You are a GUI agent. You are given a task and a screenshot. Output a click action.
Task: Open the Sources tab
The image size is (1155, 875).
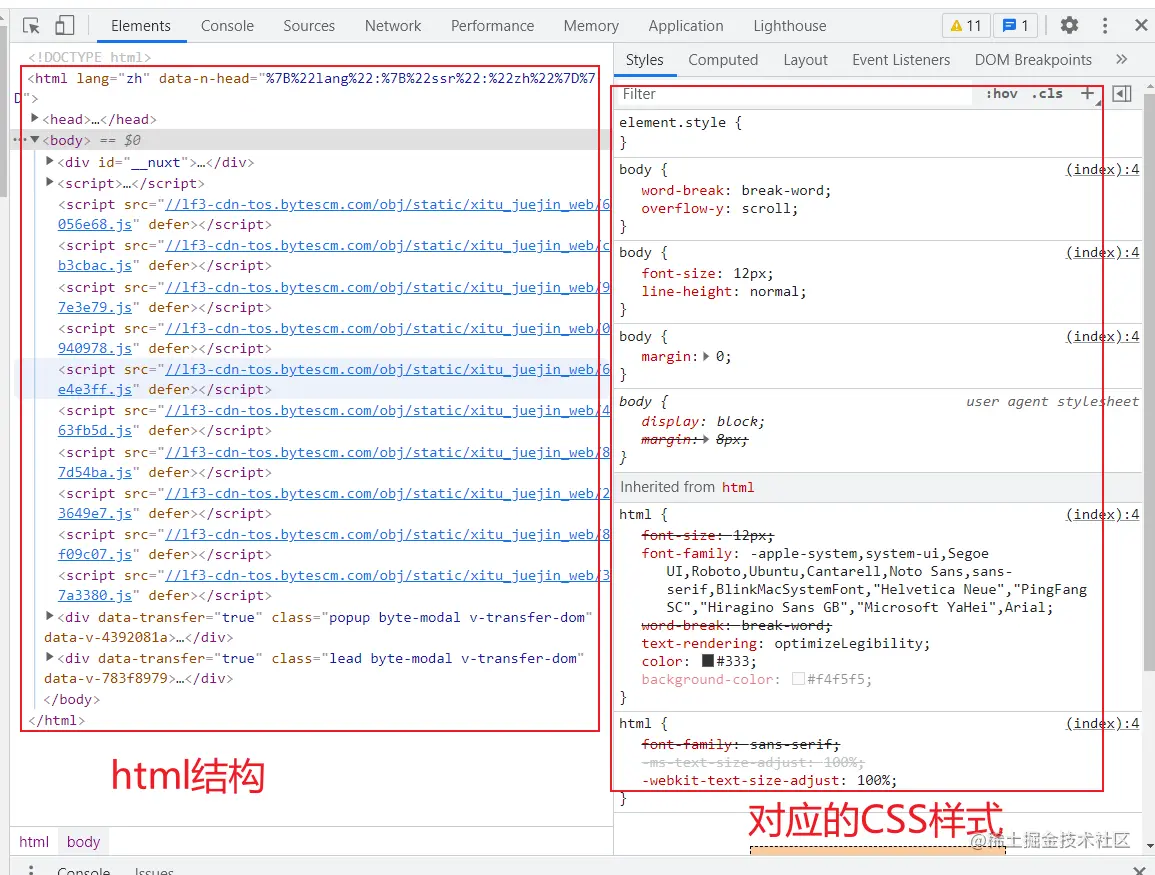point(309,26)
